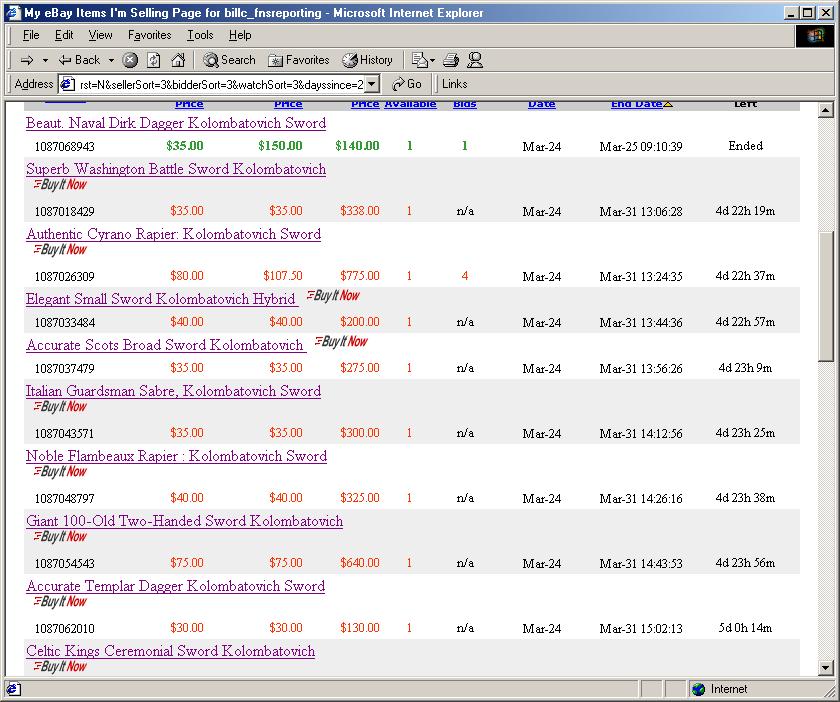Viewport: 840px width, 702px height.
Task: Open Superb Washington Battle Sword Kolombatovich listing
Action: (176, 169)
